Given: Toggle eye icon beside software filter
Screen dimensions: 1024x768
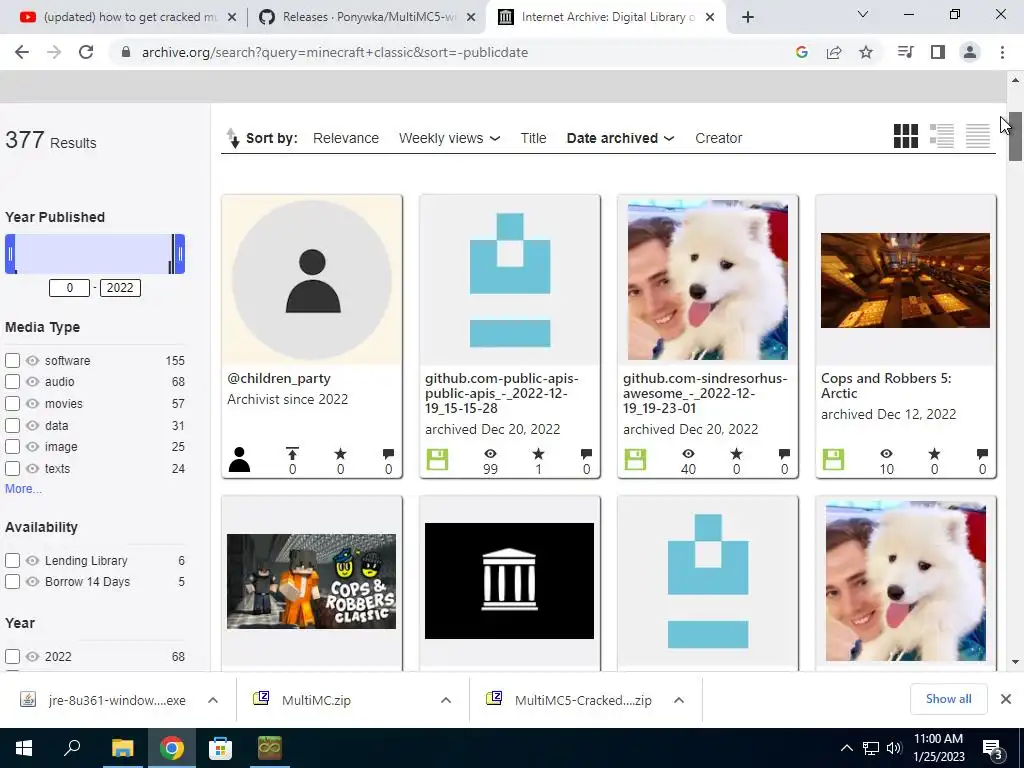Looking at the screenshot, I should [x=33, y=360].
